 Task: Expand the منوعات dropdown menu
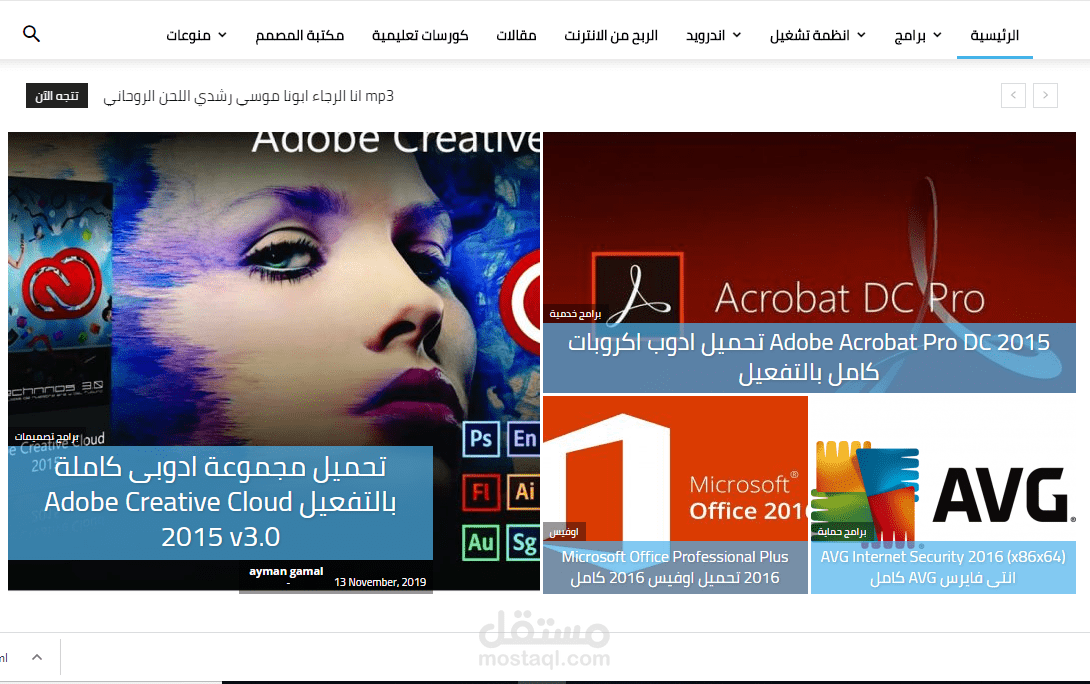pyautogui.click(x=196, y=35)
